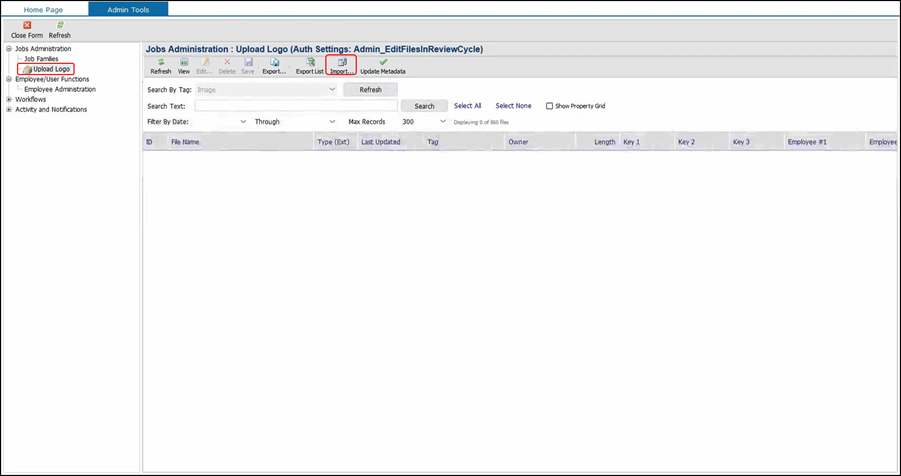Enable the Show Property Grid checkbox

point(549,106)
